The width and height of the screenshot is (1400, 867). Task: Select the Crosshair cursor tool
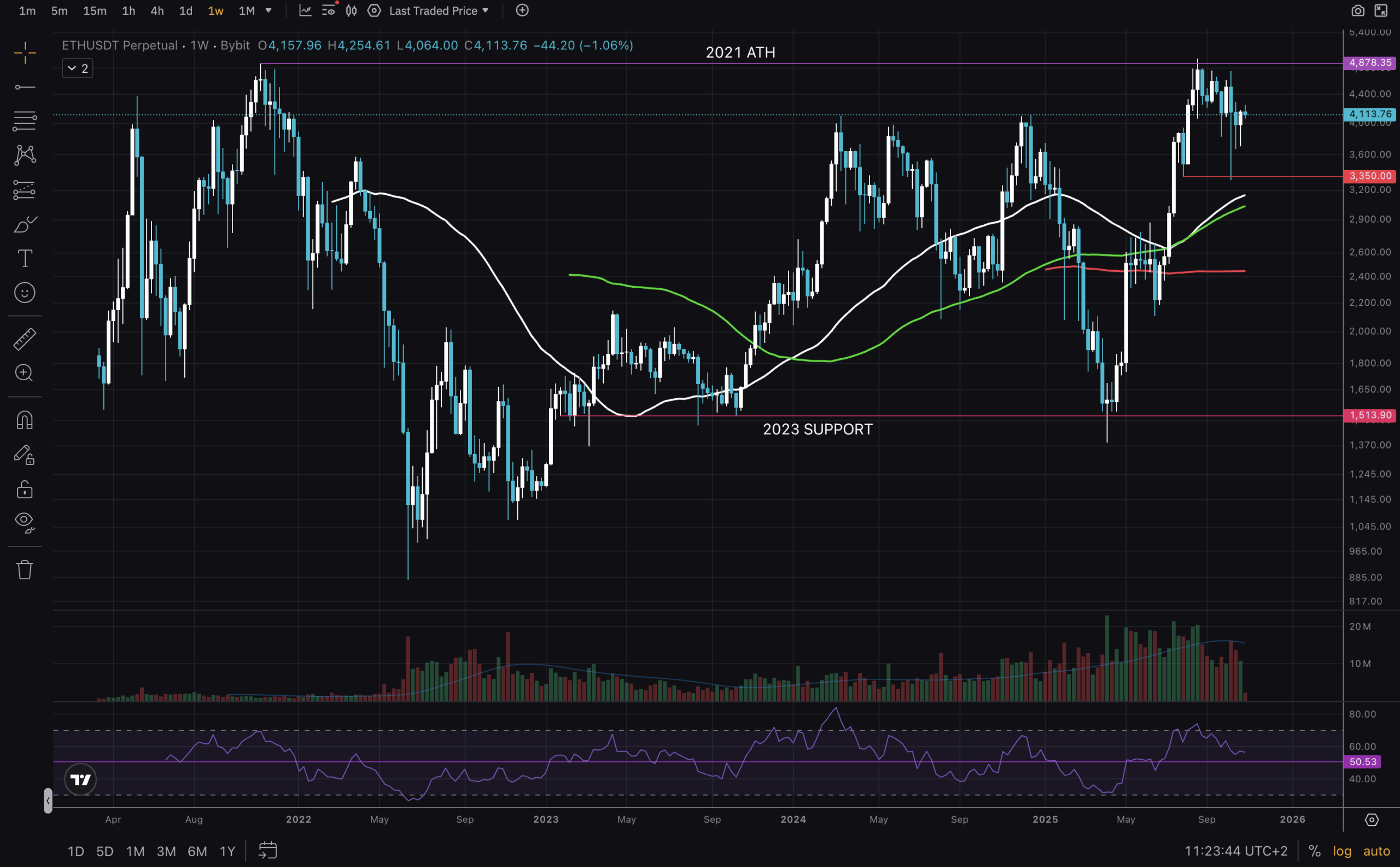25,53
